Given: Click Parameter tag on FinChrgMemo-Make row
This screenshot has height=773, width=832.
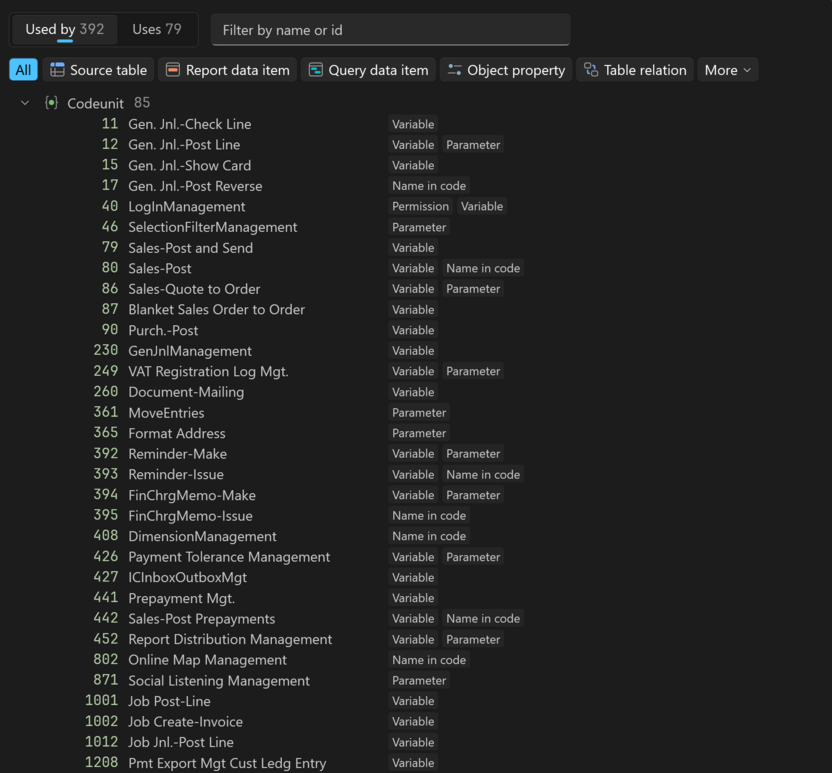Looking at the screenshot, I should (x=473, y=495).
